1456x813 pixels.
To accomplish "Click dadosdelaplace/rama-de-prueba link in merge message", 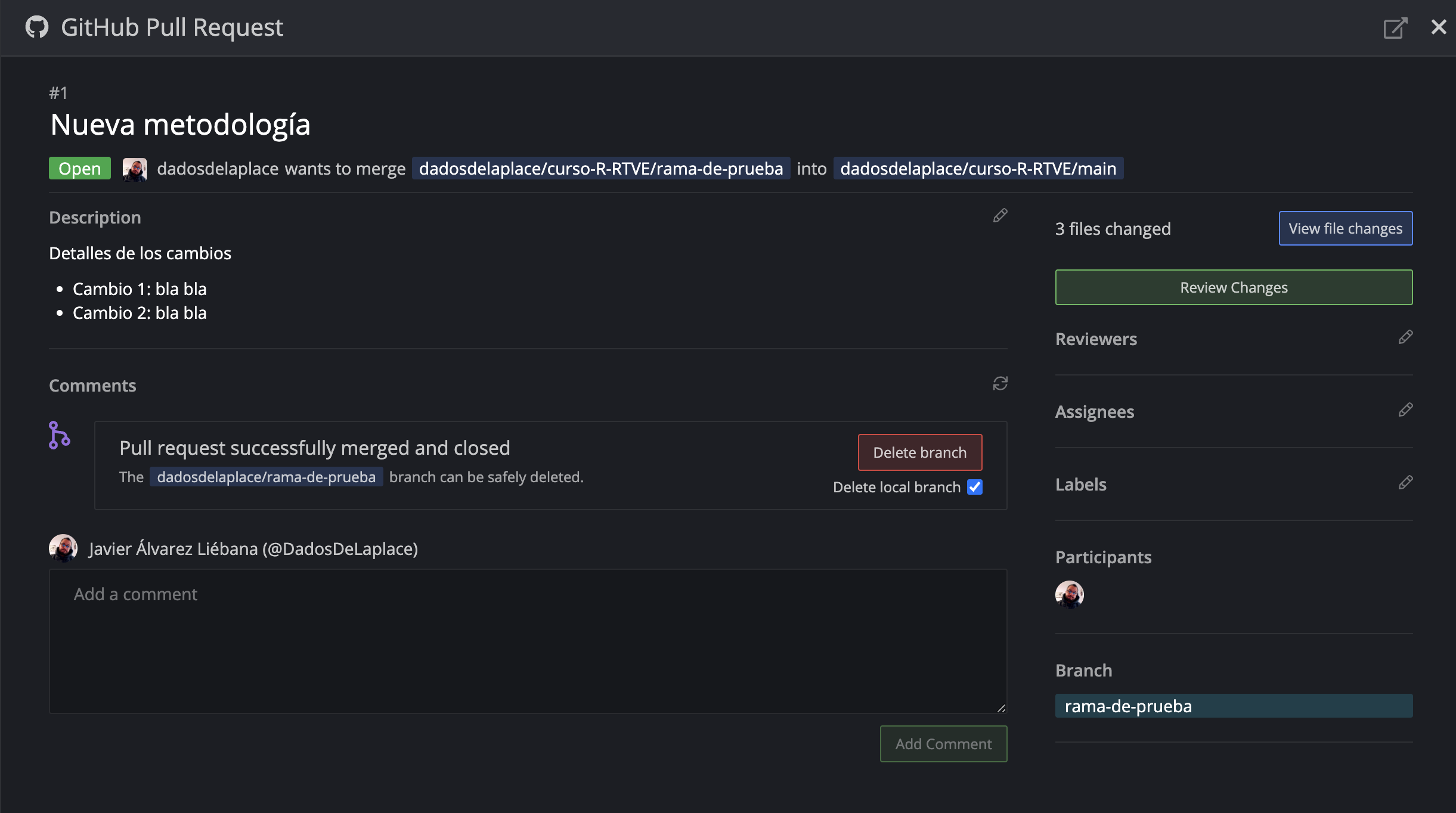I will (266, 477).
